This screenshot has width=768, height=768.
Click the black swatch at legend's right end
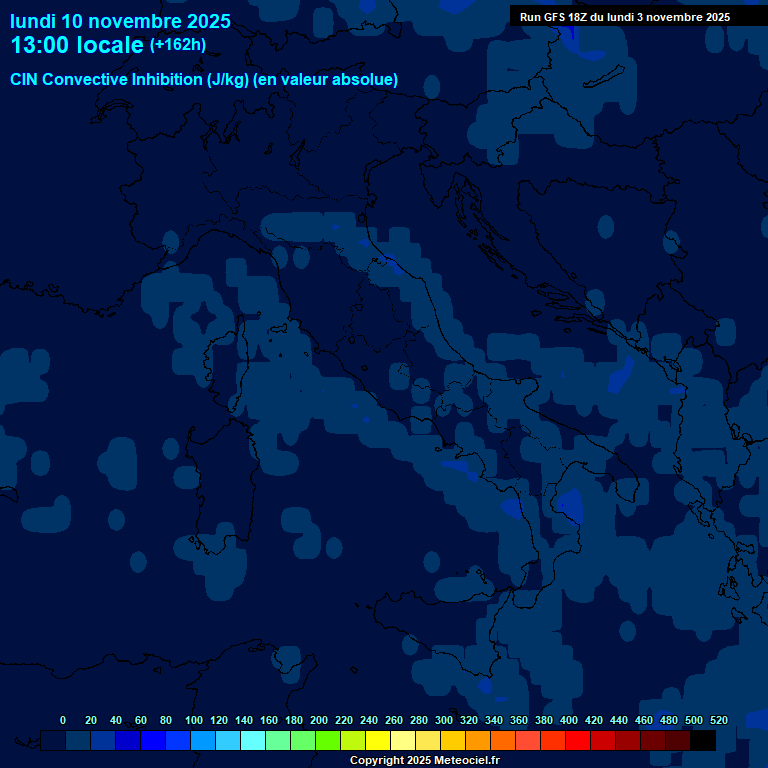(704, 740)
